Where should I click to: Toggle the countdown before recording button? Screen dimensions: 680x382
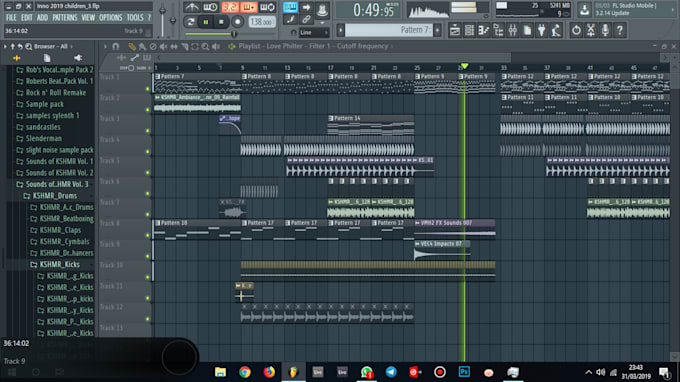pyautogui.click(x=230, y=7)
